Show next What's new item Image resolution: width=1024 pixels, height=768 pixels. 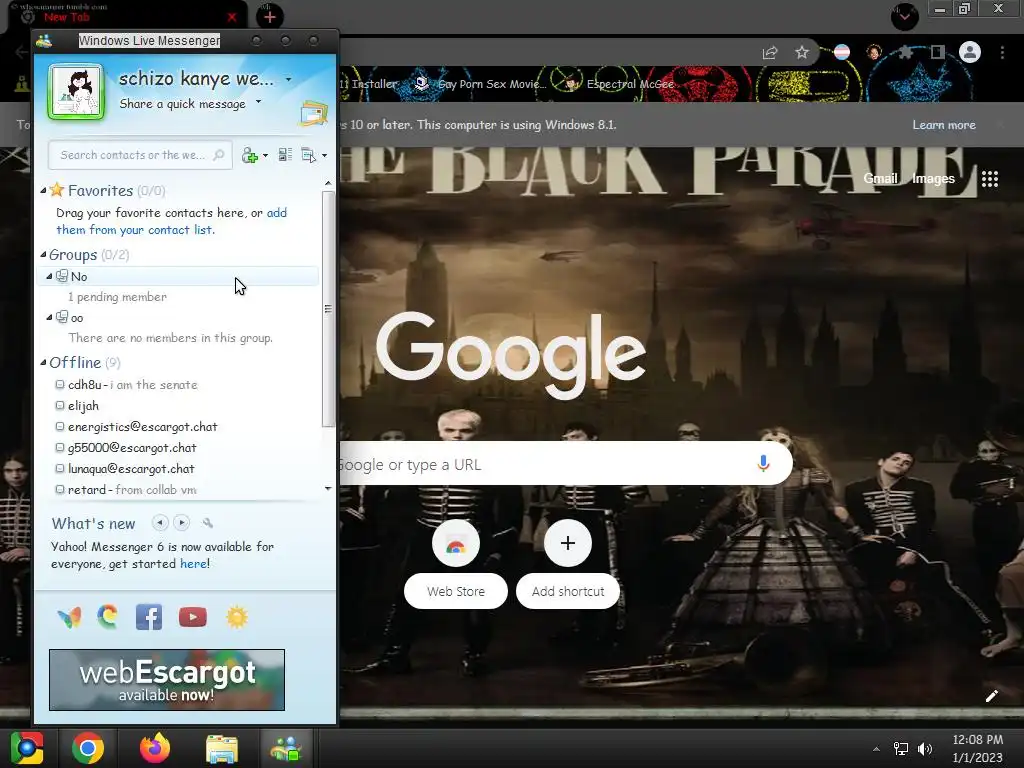click(182, 522)
